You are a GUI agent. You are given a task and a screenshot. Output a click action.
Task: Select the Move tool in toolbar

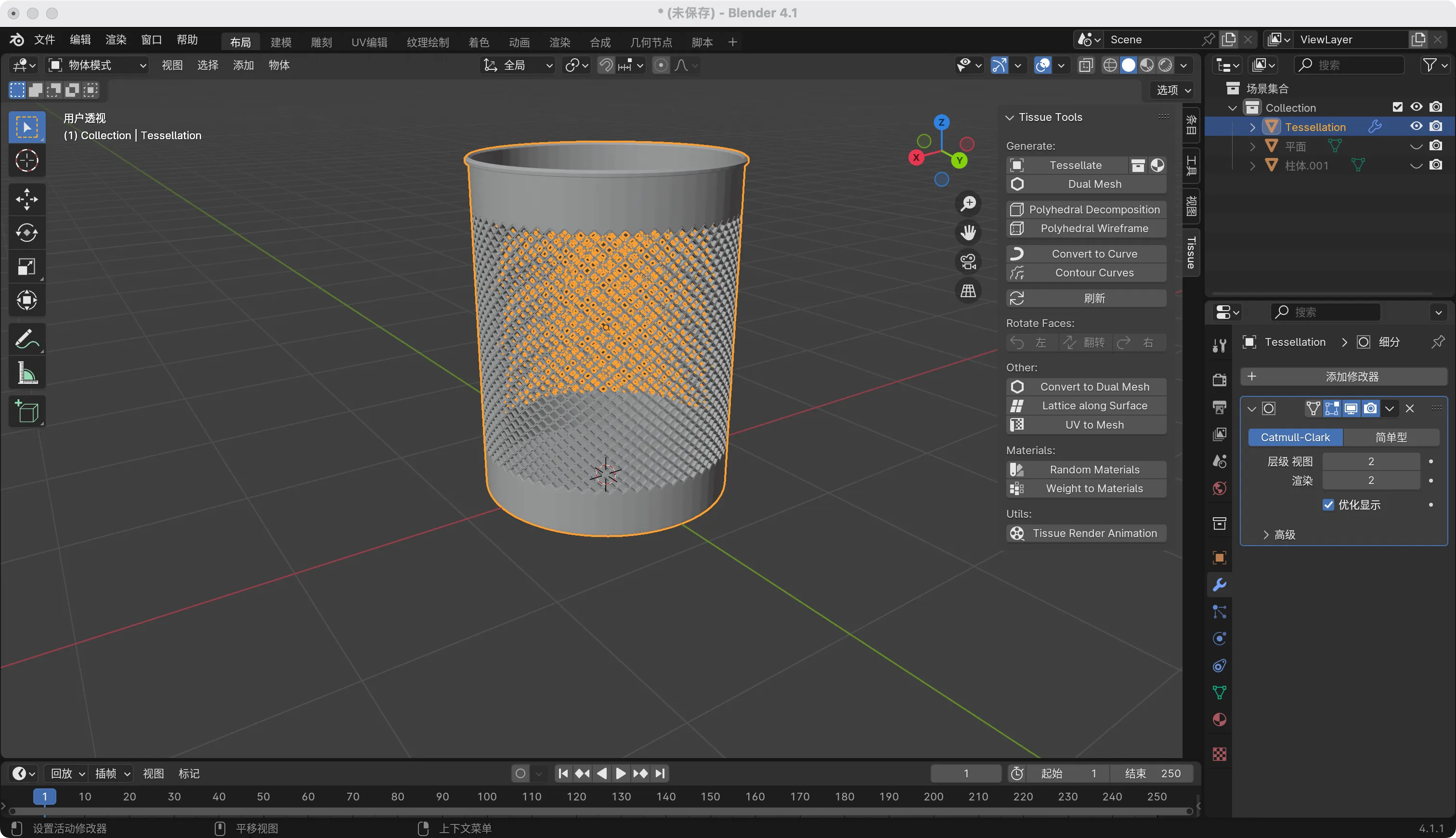click(26, 199)
